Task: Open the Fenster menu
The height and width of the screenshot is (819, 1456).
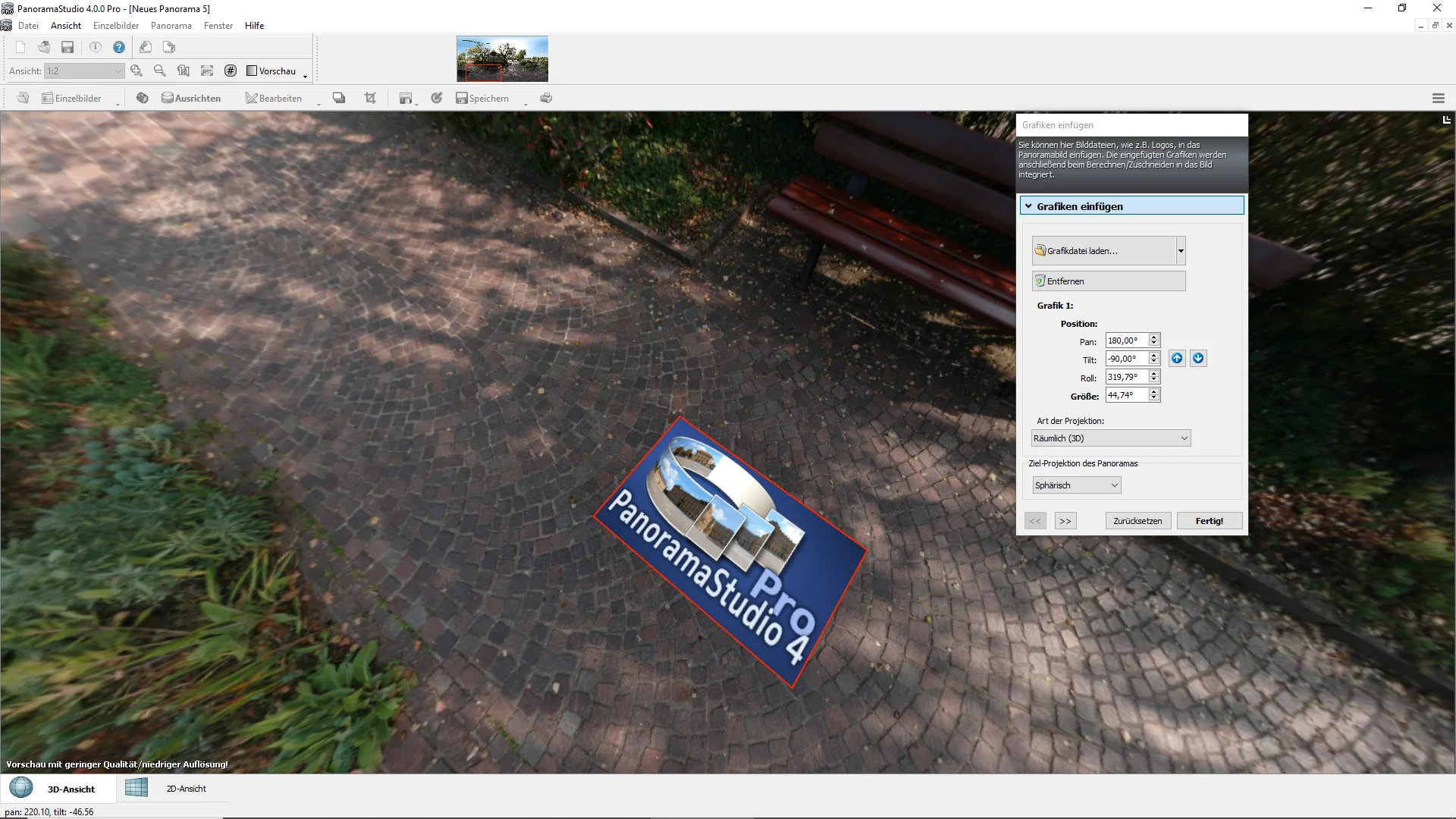Action: 218,25
